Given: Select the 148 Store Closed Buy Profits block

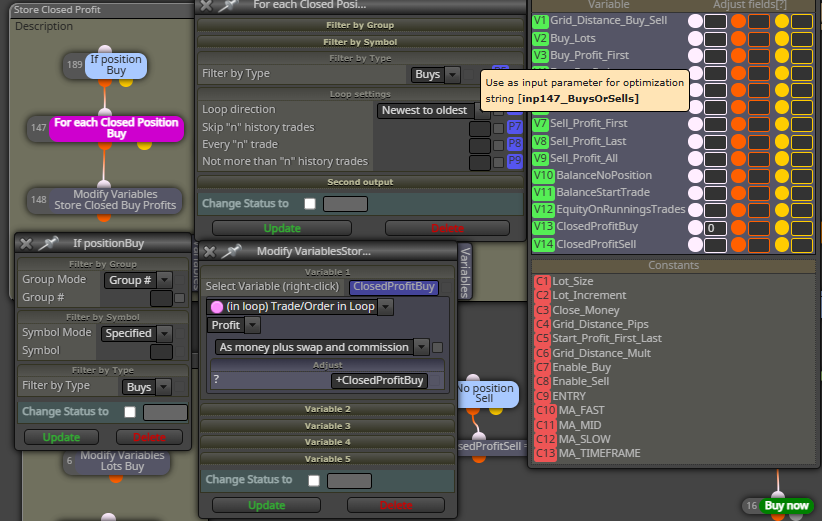Looking at the screenshot, I should click(x=115, y=200).
